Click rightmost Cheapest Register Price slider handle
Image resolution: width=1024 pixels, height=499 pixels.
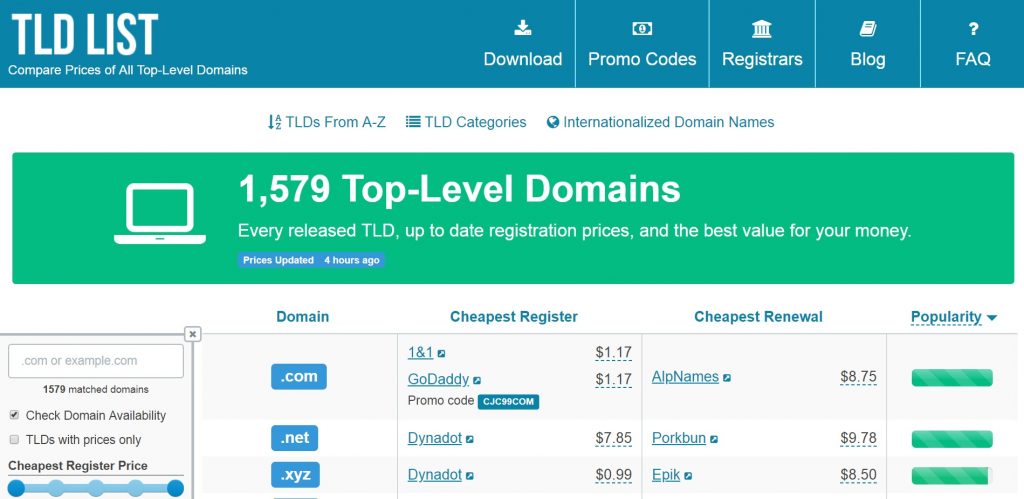click(175, 488)
